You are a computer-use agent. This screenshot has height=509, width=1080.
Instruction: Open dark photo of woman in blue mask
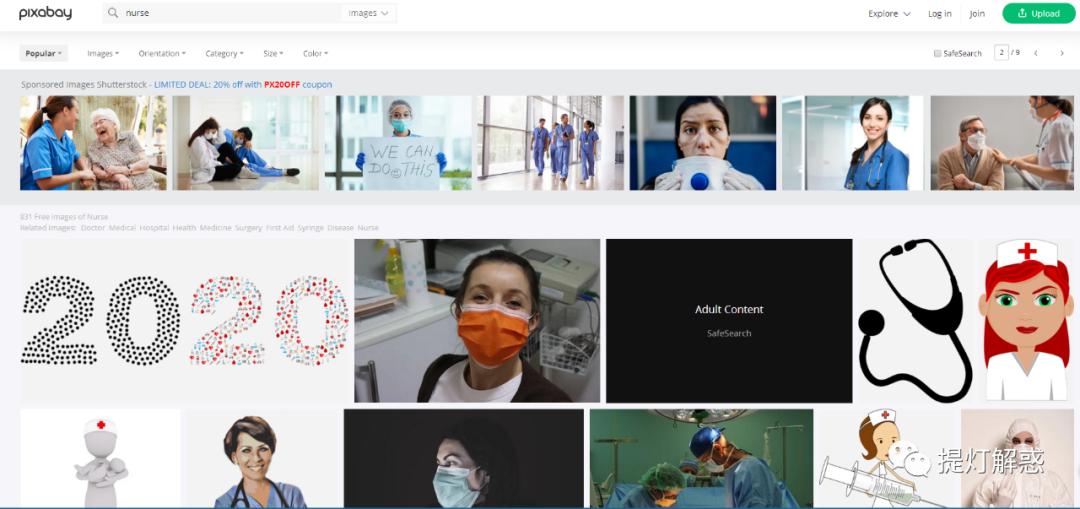(464, 459)
